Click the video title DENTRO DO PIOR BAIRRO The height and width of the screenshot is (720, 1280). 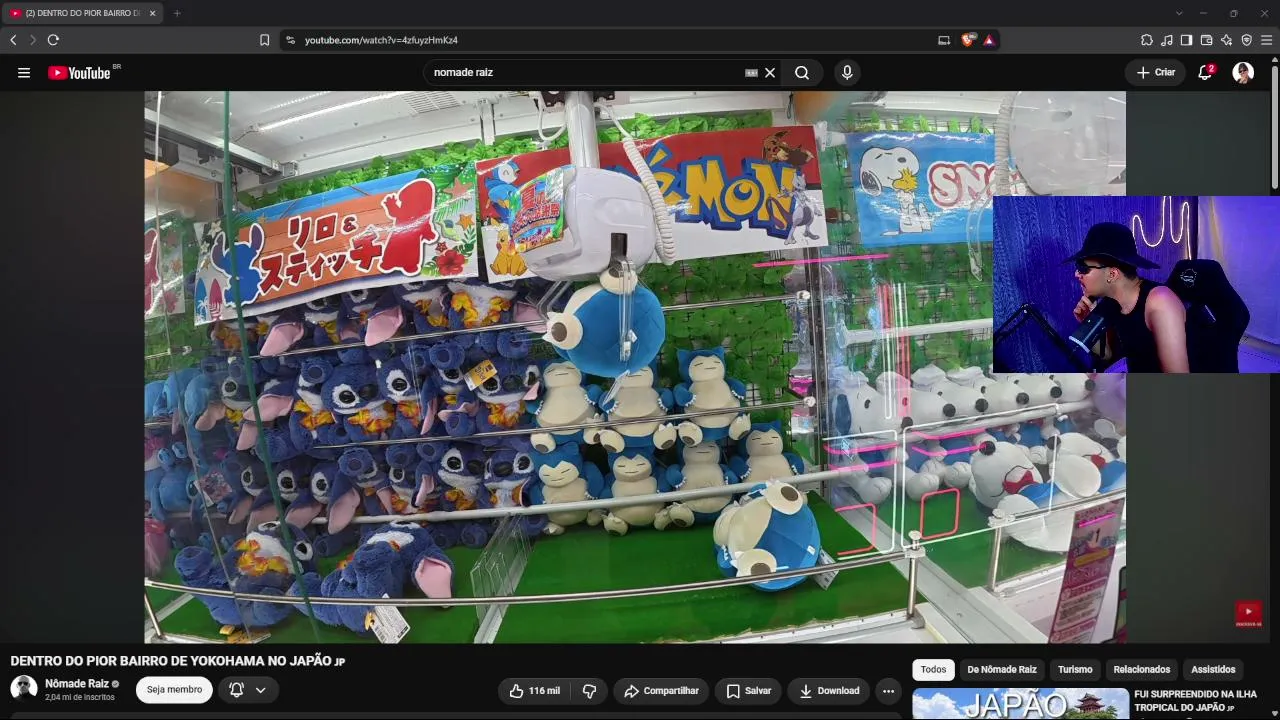178,661
